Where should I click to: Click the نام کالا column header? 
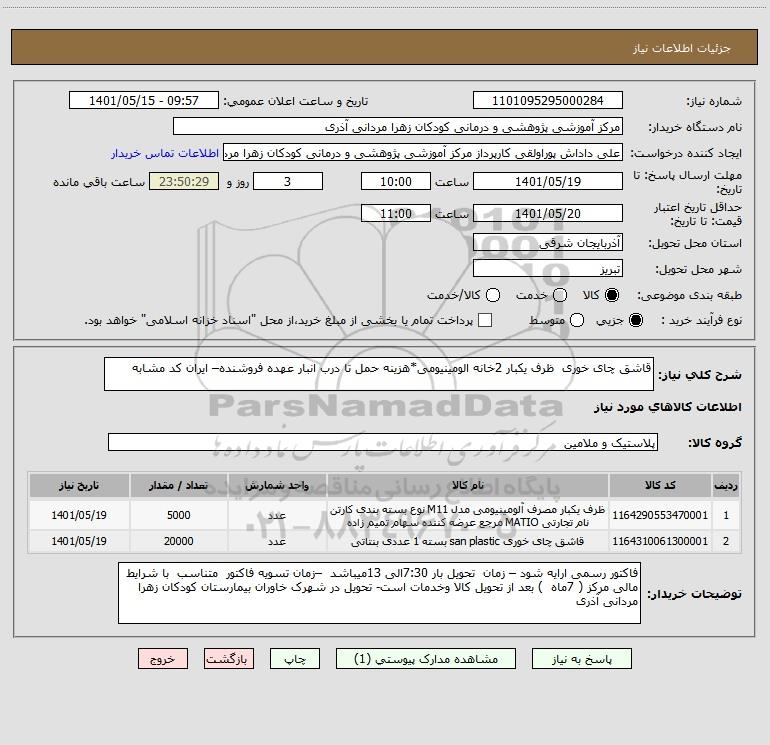pos(468,485)
